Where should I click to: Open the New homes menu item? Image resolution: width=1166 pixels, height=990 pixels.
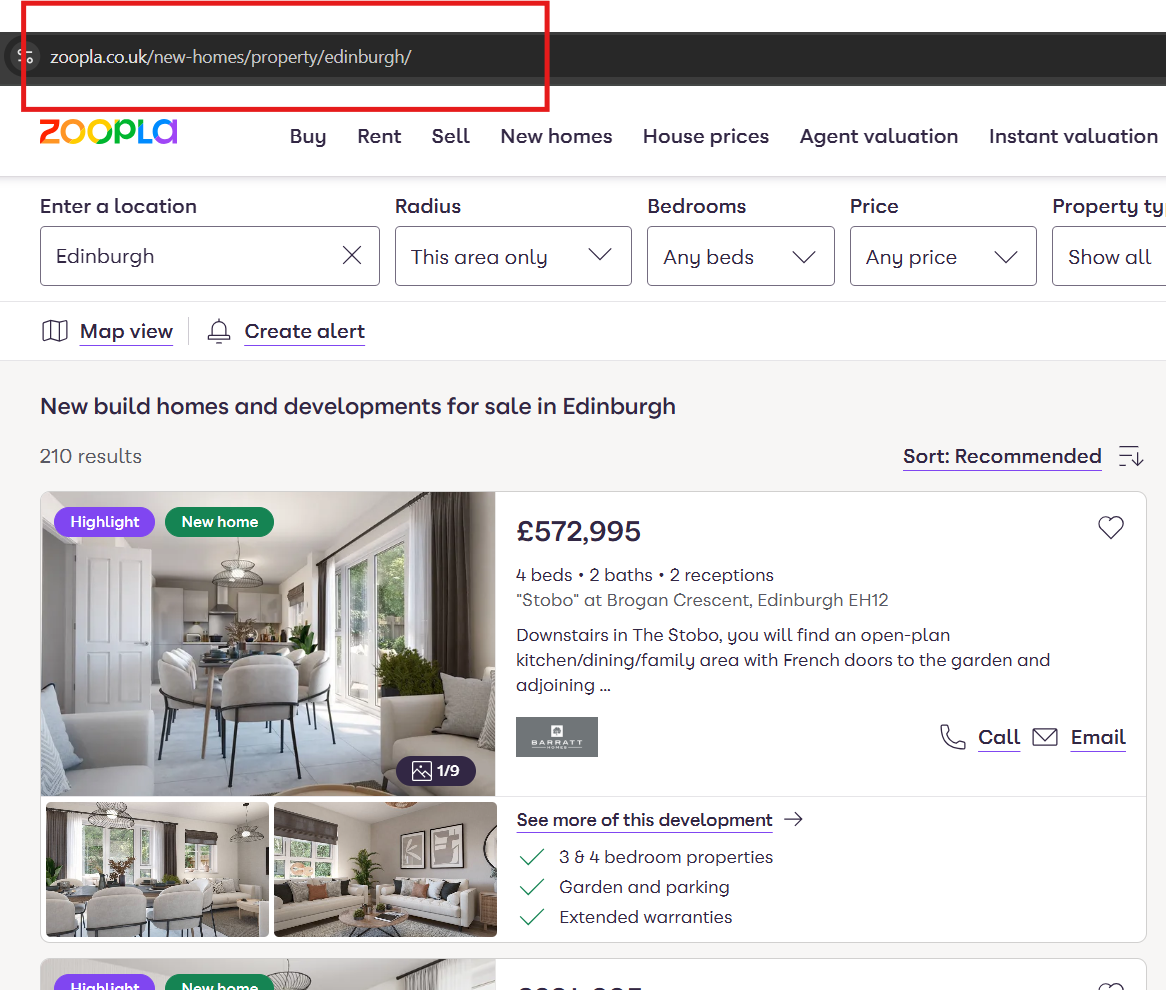click(x=556, y=136)
